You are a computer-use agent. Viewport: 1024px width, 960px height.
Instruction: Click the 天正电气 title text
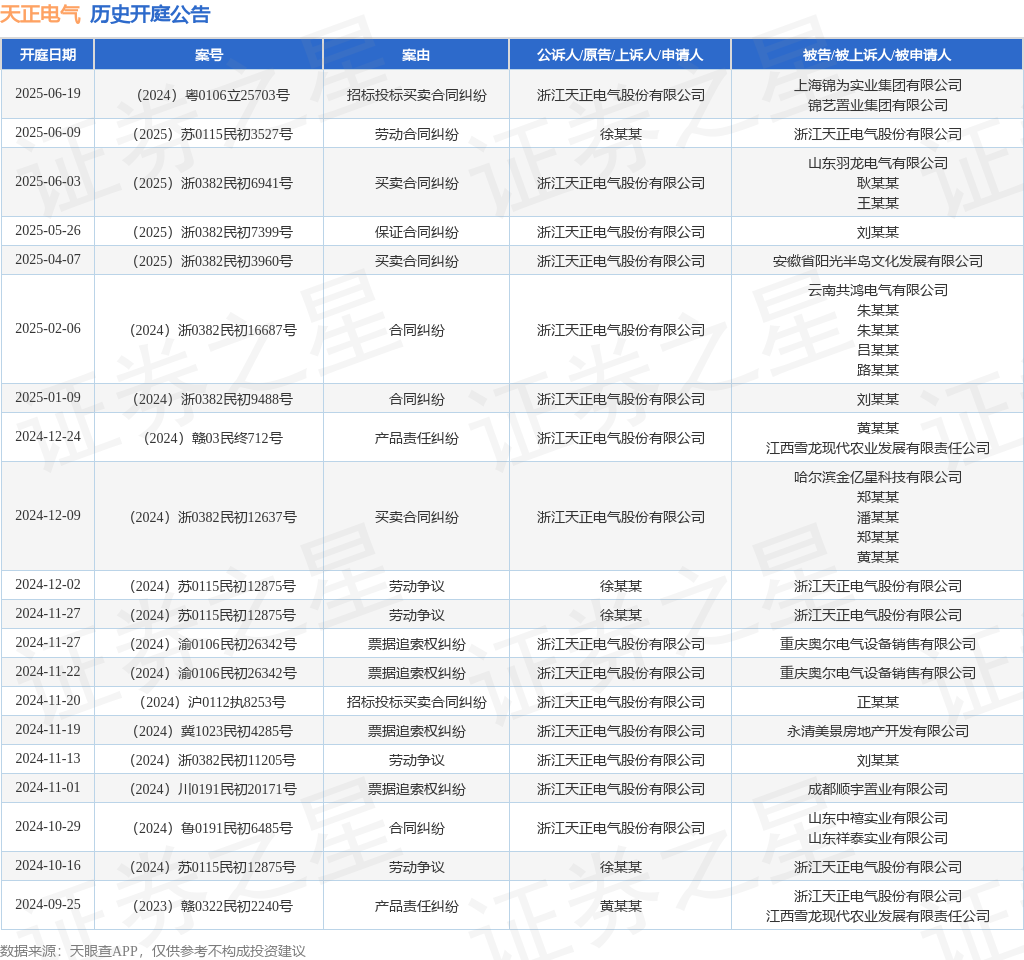point(40,14)
